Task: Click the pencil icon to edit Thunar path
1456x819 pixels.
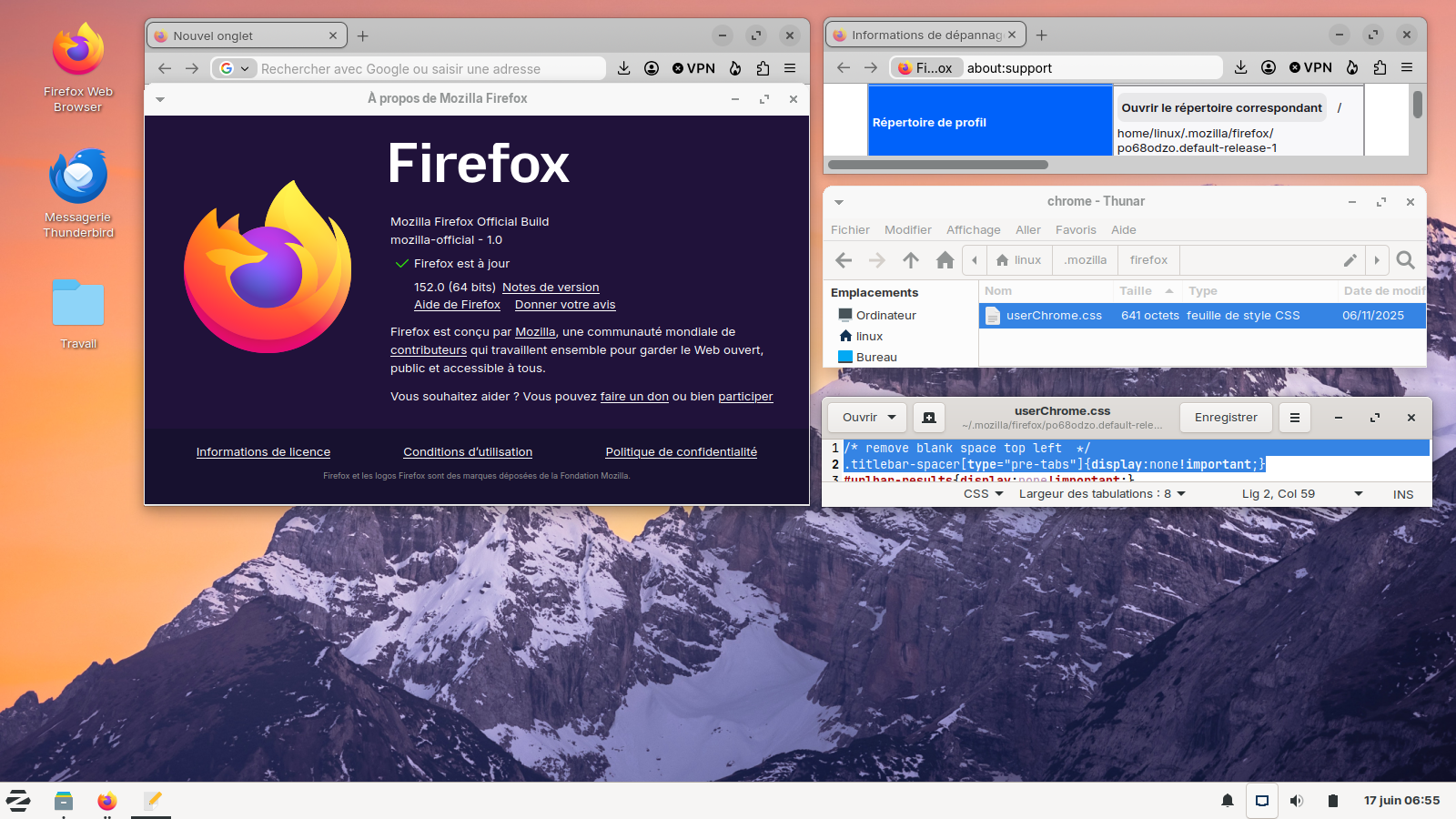Action: (x=1350, y=260)
